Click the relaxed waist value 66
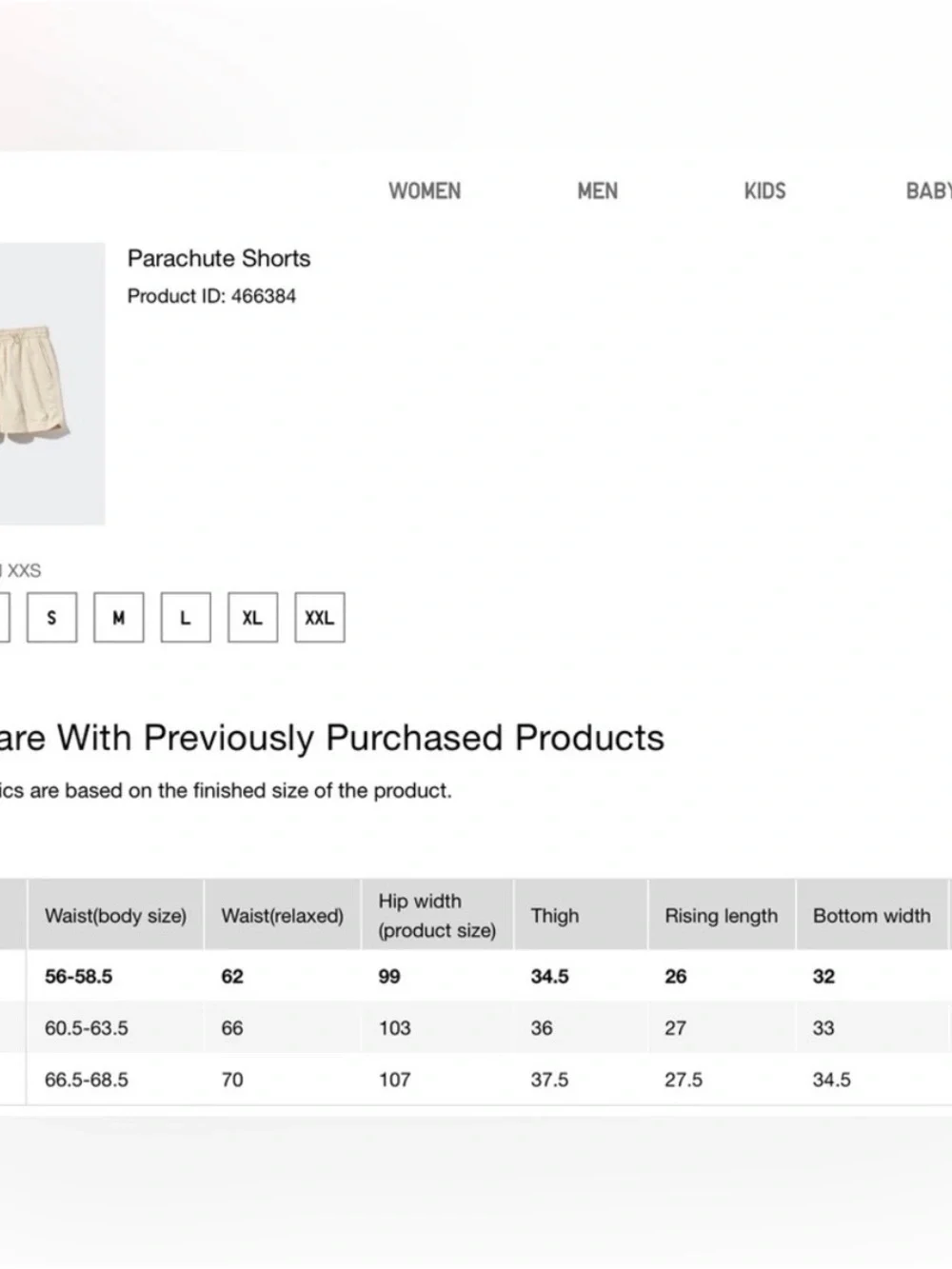The image size is (952, 1269). coord(232,1028)
